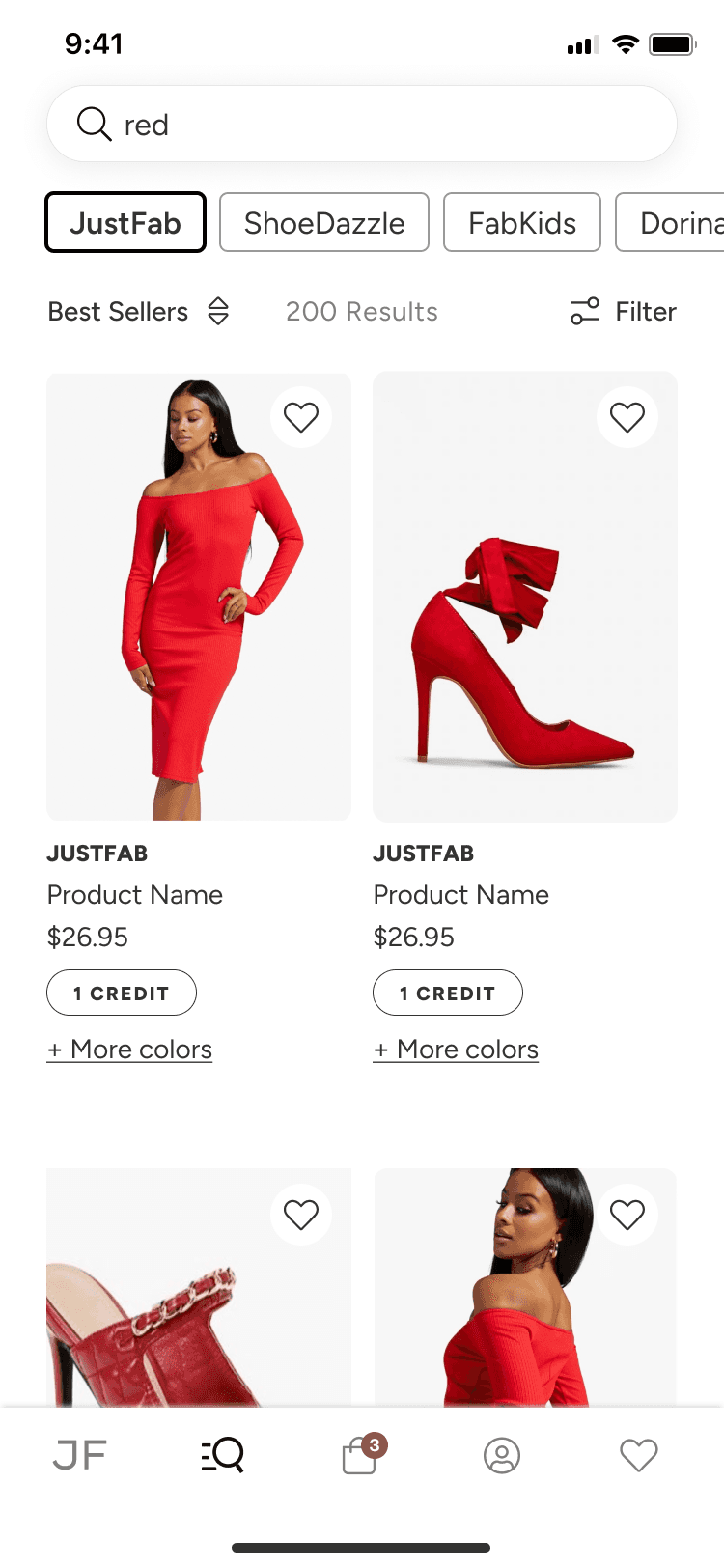Viewport: 724px width, 1568px height.
Task: Click 1 CREDIT button under the heel
Action: [x=448, y=993]
